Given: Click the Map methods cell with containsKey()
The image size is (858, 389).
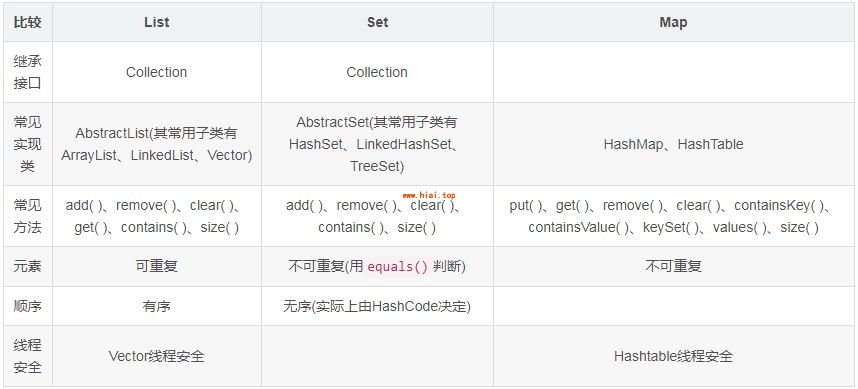Looking at the screenshot, I should point(673,216).
